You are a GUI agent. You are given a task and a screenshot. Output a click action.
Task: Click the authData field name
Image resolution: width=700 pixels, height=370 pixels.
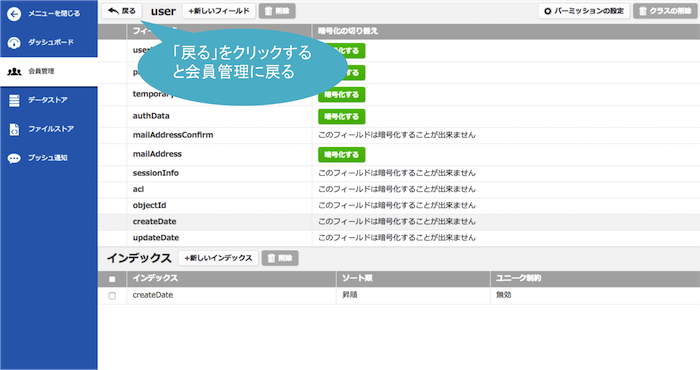click(x=151, y=116)
